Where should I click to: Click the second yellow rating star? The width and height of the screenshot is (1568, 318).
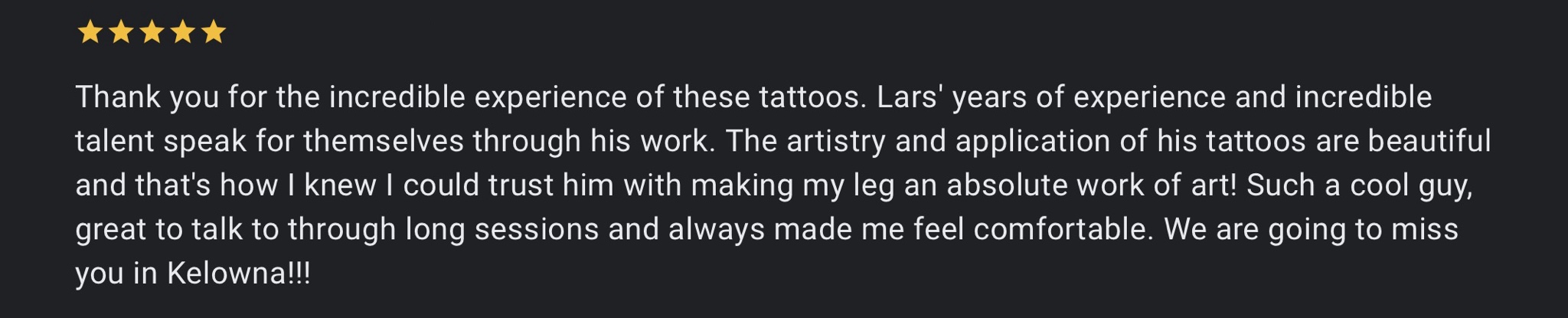pyautogui.click(x=121, y=32)
